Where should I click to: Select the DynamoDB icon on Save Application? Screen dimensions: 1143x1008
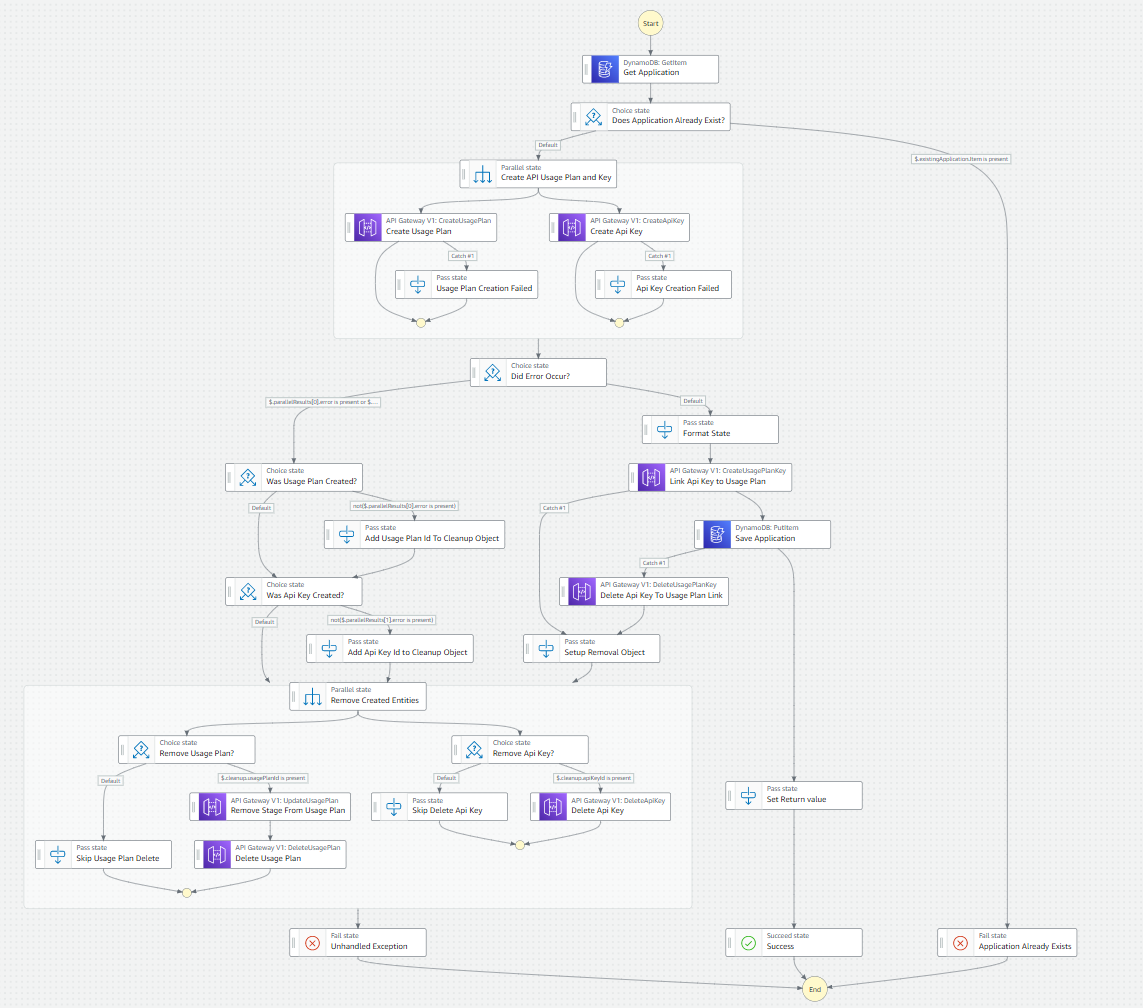[x=716, y=534]
